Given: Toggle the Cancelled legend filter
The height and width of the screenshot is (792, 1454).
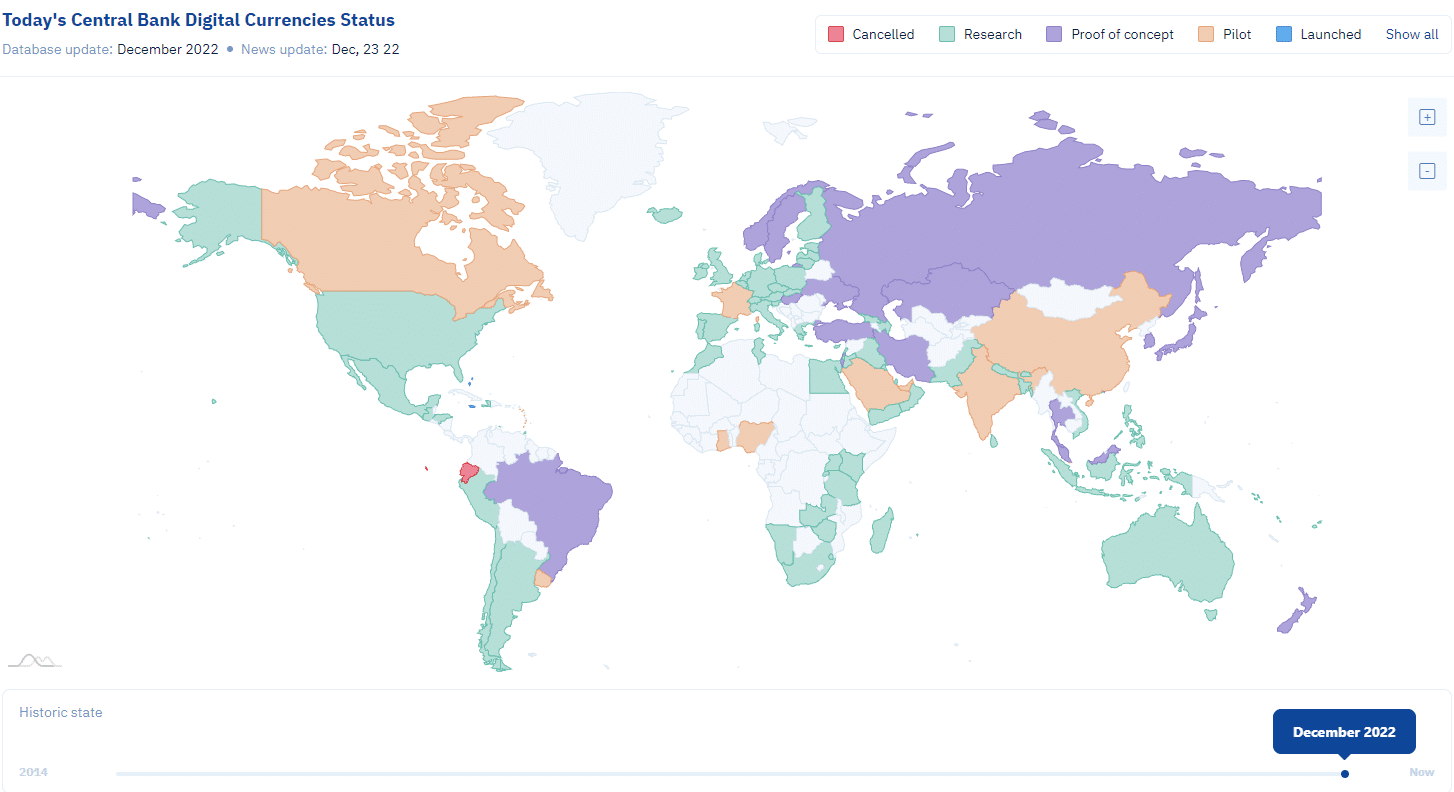Looking at the screenshot, I should pyautogui.click(x=871, y=34).
